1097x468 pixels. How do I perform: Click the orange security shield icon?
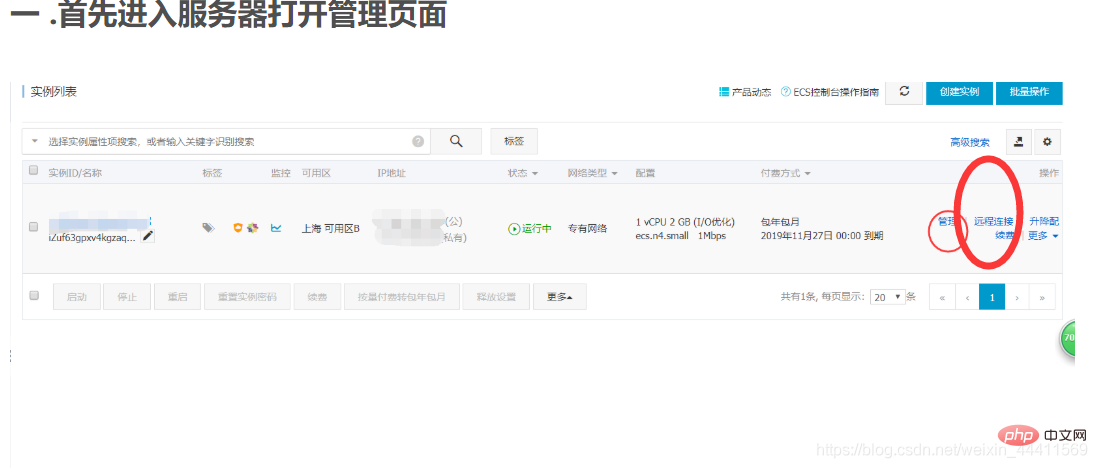click(x=238, y=228)
